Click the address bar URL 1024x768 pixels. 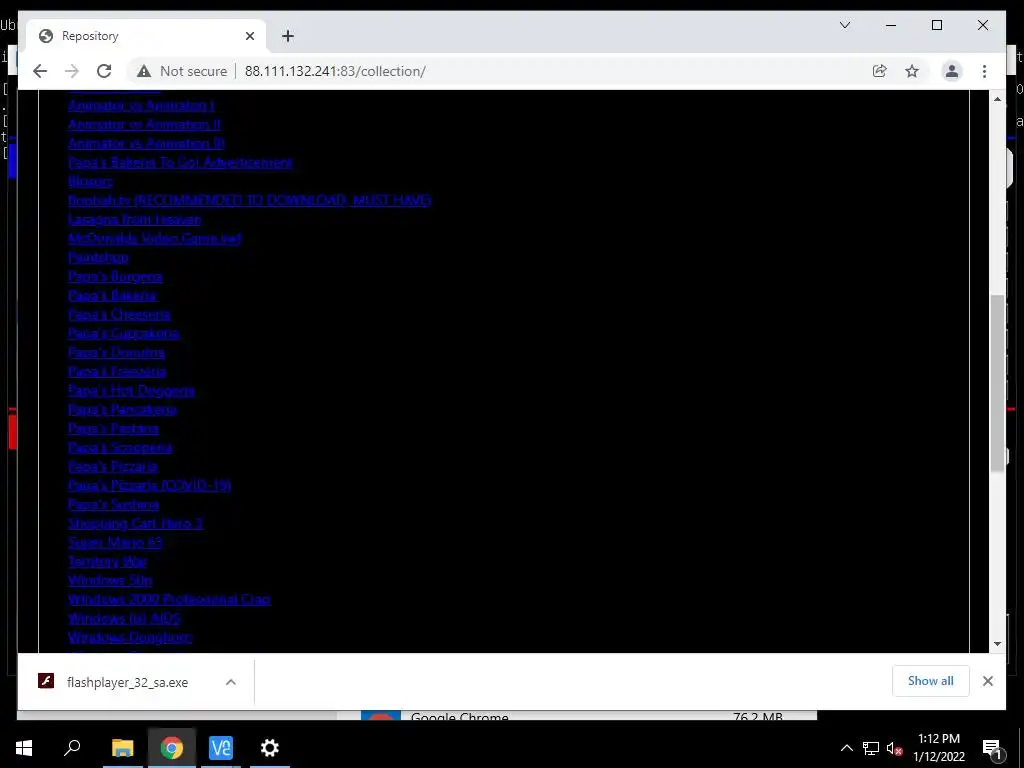pyautogui.click(x=335, y=71)
